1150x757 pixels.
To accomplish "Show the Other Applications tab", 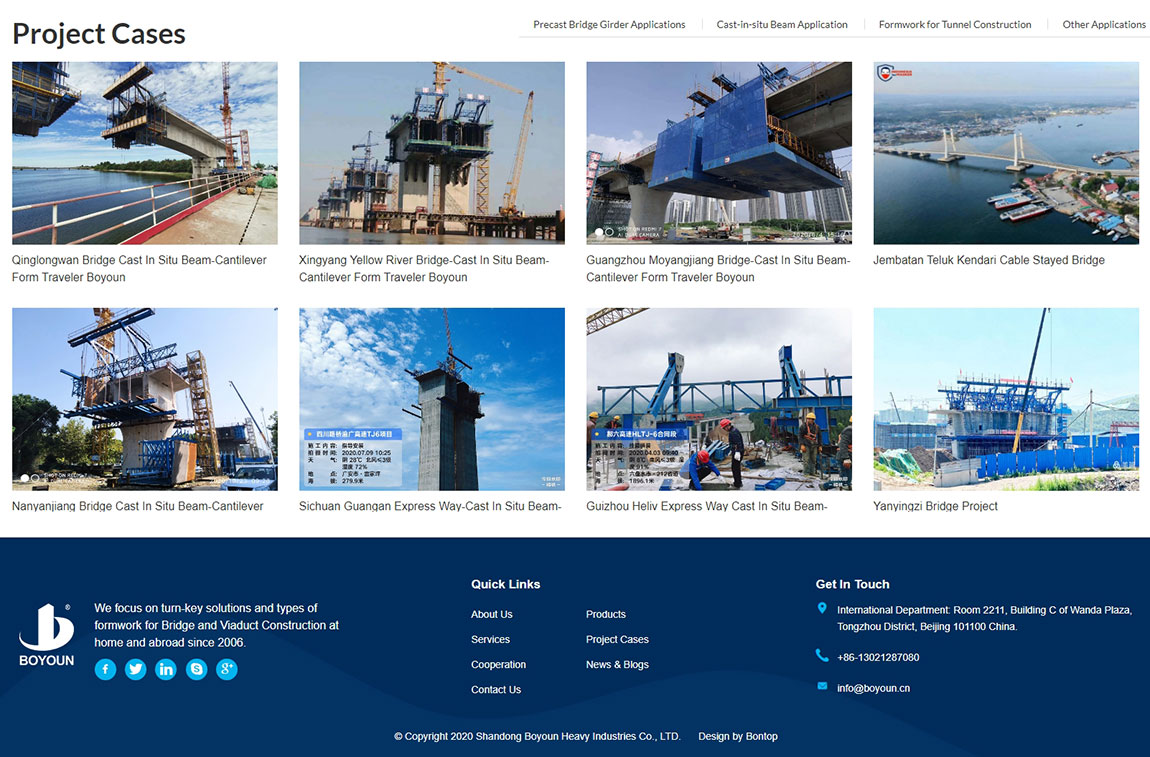I will coord(1103,25).
